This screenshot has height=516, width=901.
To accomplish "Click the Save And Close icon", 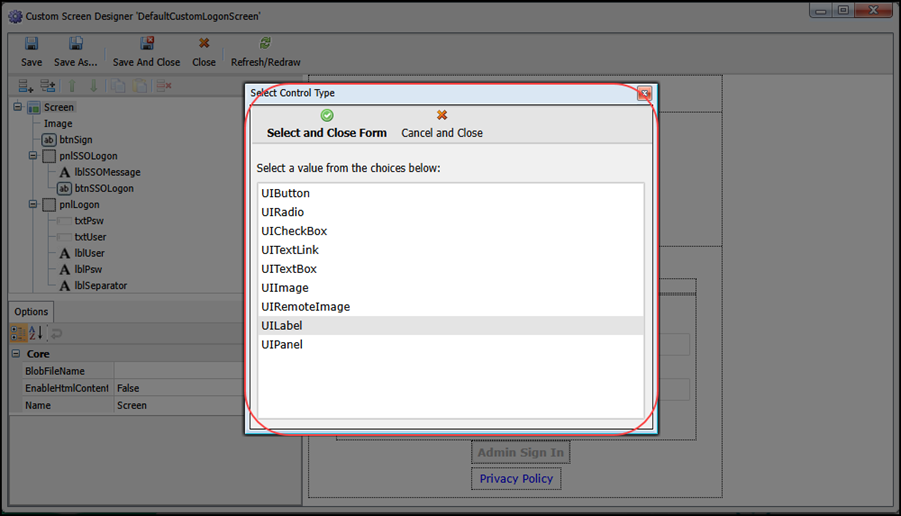I will (x=147, y=44).
